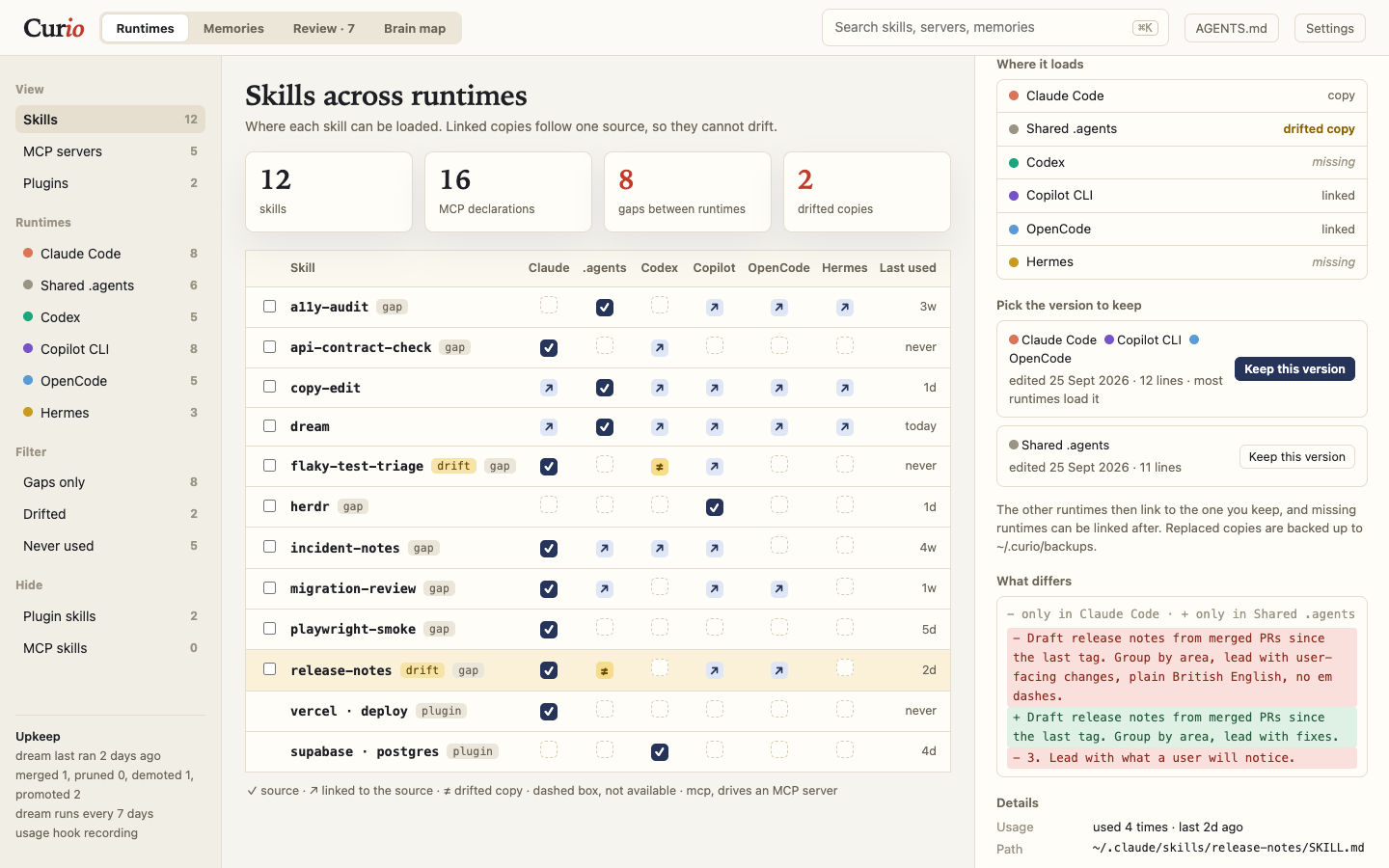Filter to Never used skills

click(x=110, y=546)
